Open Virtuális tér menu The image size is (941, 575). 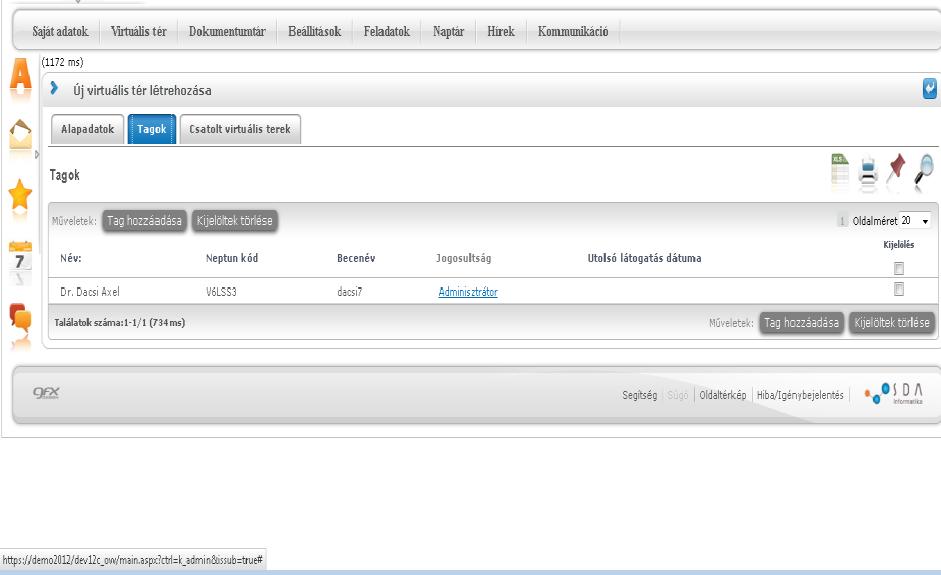(x=139, y=31)
